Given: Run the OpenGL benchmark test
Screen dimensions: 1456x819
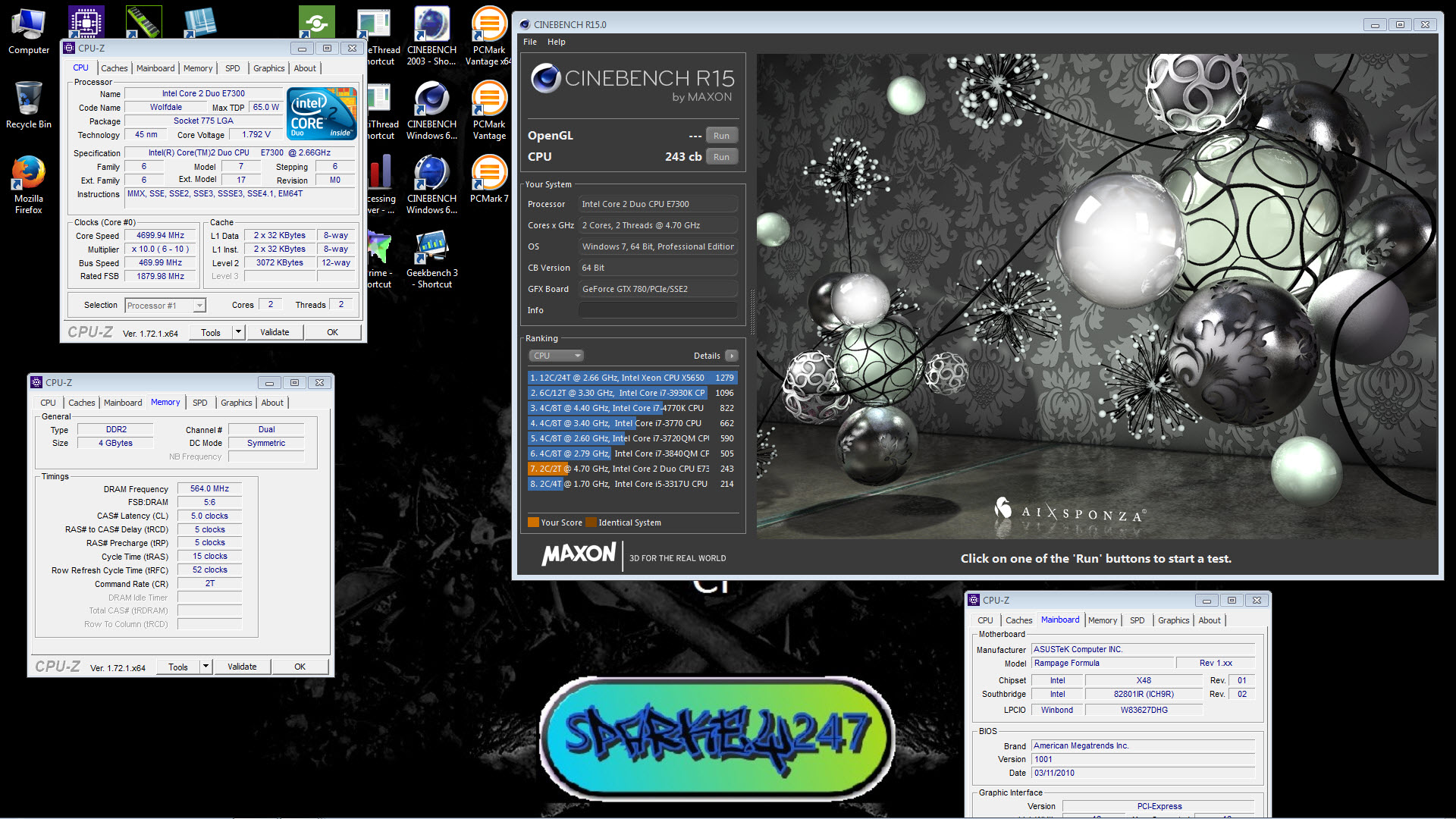Looking at the screenshot, I should pos(721,136).
